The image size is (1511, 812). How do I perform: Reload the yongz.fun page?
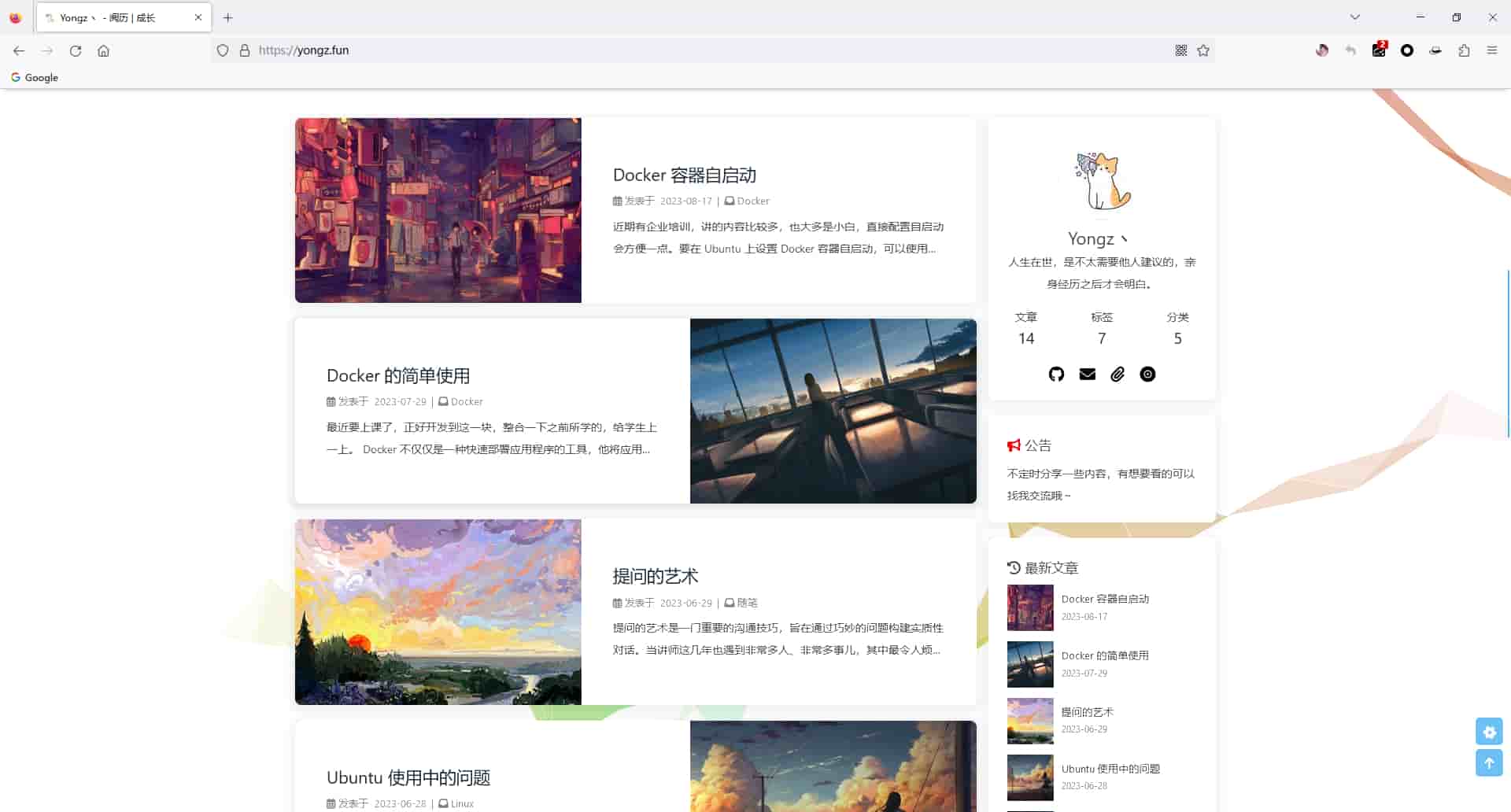76,50
